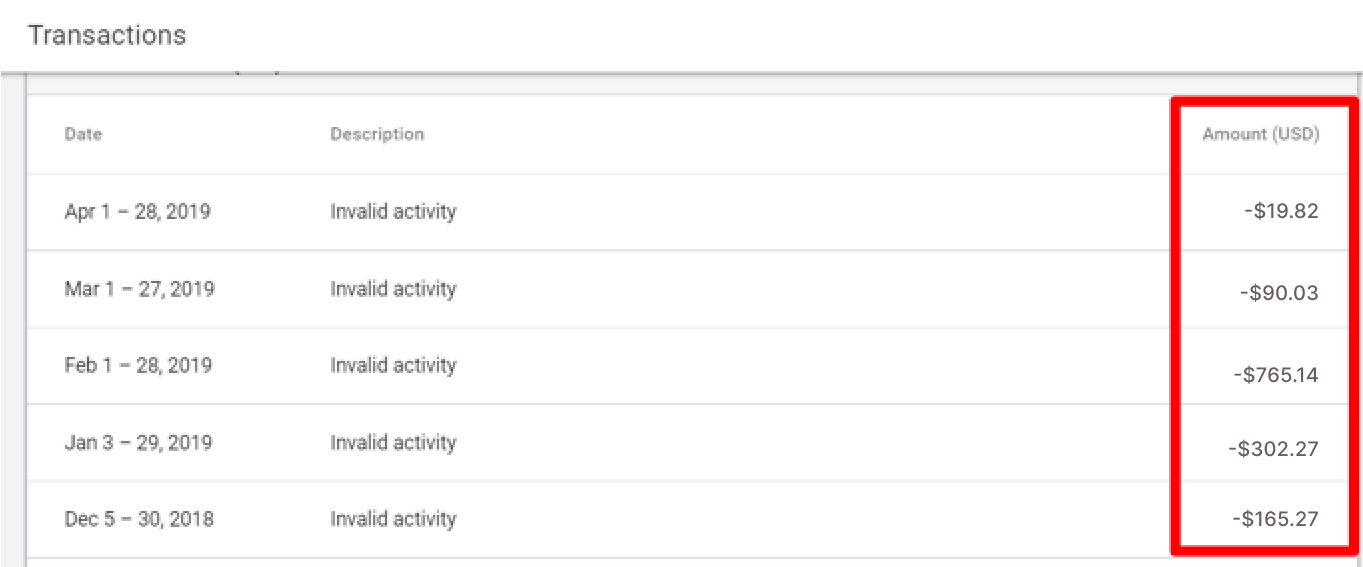
Task: Click the Date column header
Action: [83, 134]
